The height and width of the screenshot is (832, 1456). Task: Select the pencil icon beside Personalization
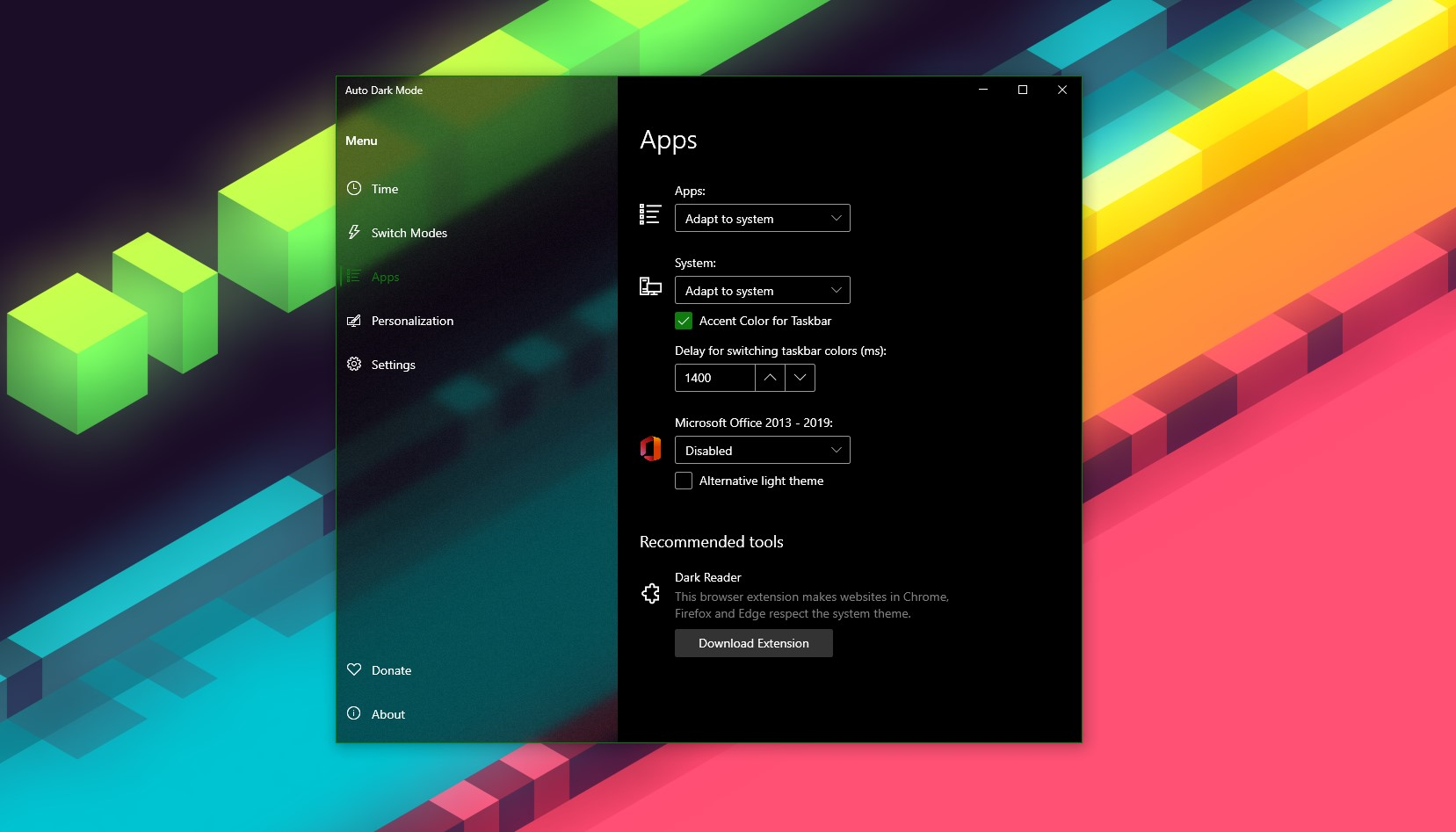pos(354,320)
